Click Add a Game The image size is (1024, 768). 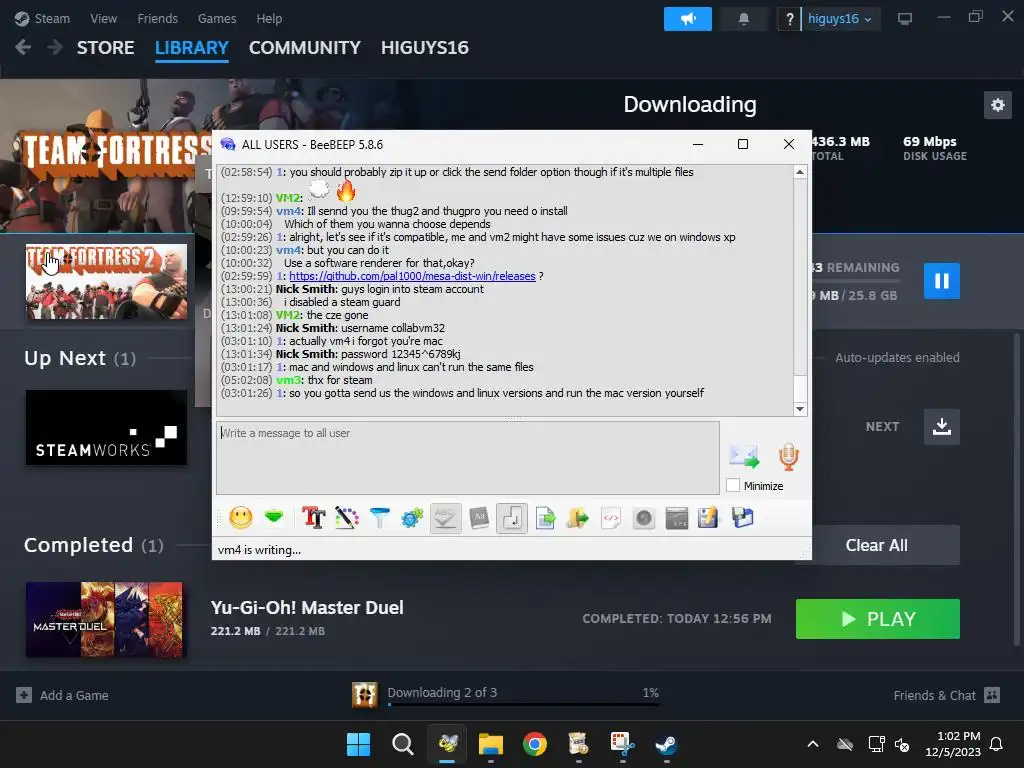tap(63, 696)
